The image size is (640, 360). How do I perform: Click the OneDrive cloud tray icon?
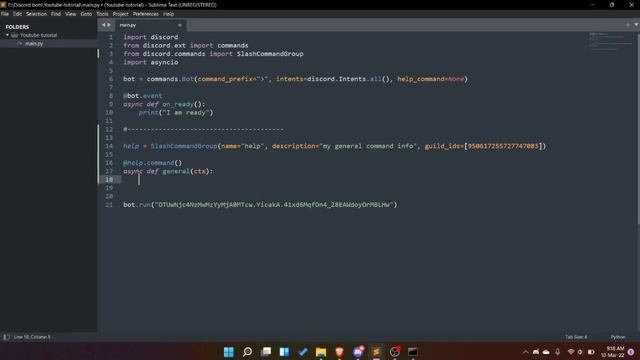pos(546,352)
